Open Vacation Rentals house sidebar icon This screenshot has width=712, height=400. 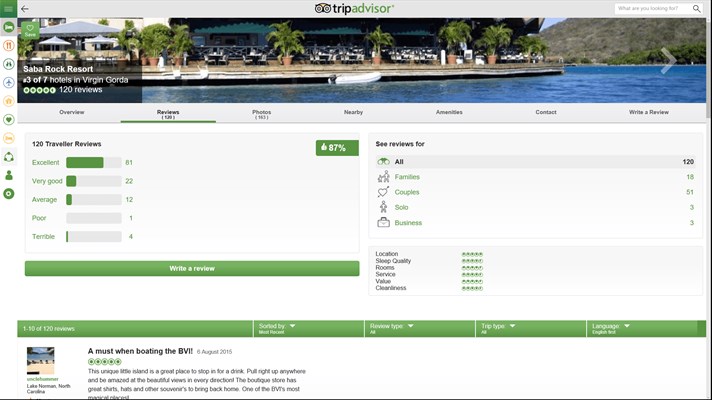[x=8, y=101]
